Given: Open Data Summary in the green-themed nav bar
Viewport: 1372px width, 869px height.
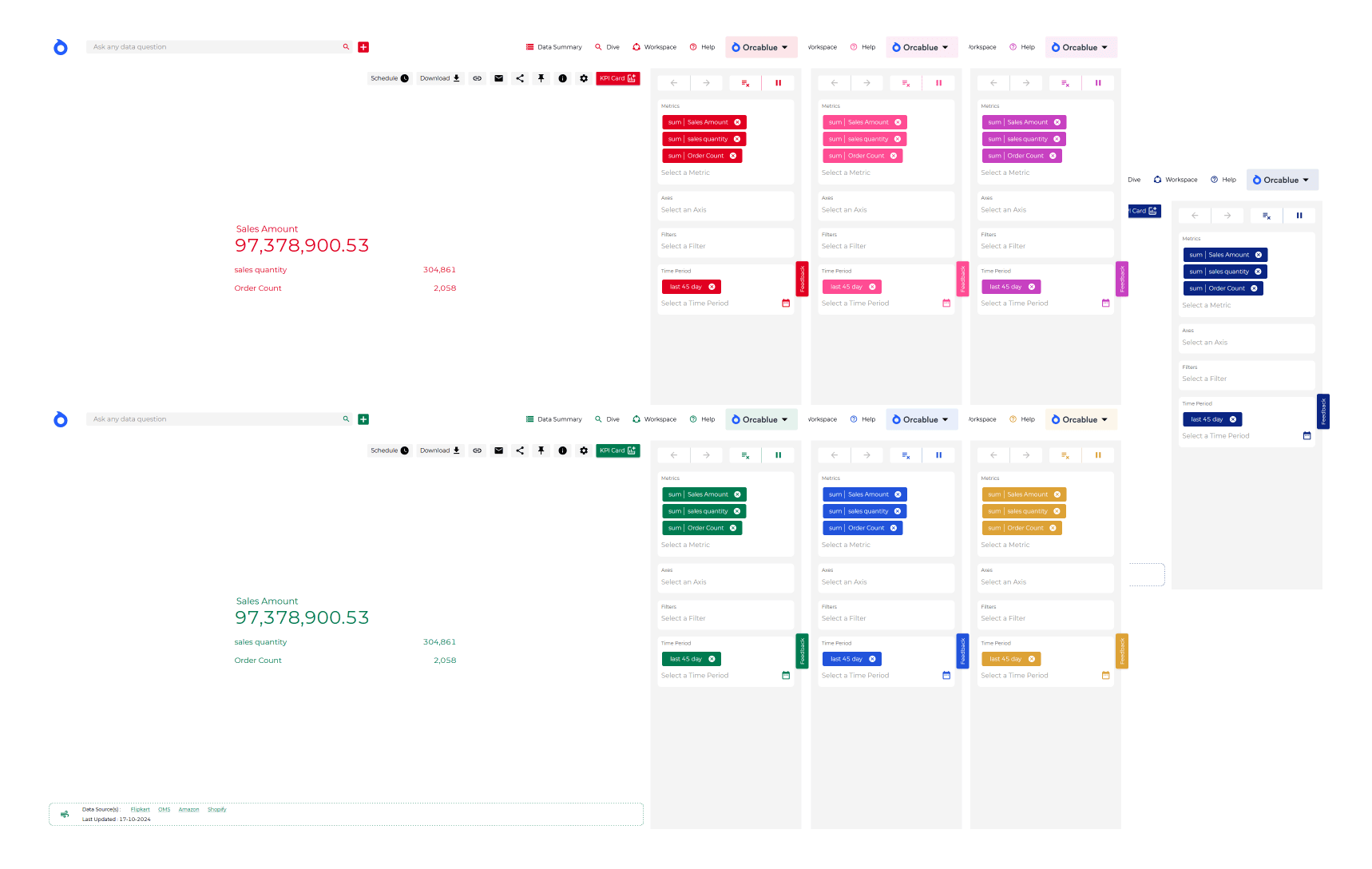Looking at the screenshot, I should click(x=553, y=419).
